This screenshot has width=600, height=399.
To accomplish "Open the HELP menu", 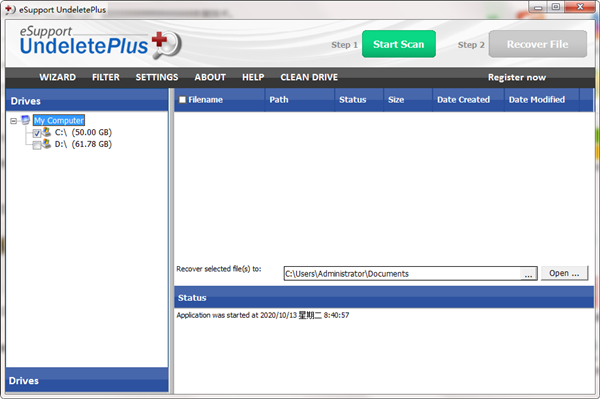I will coord(253,77).
